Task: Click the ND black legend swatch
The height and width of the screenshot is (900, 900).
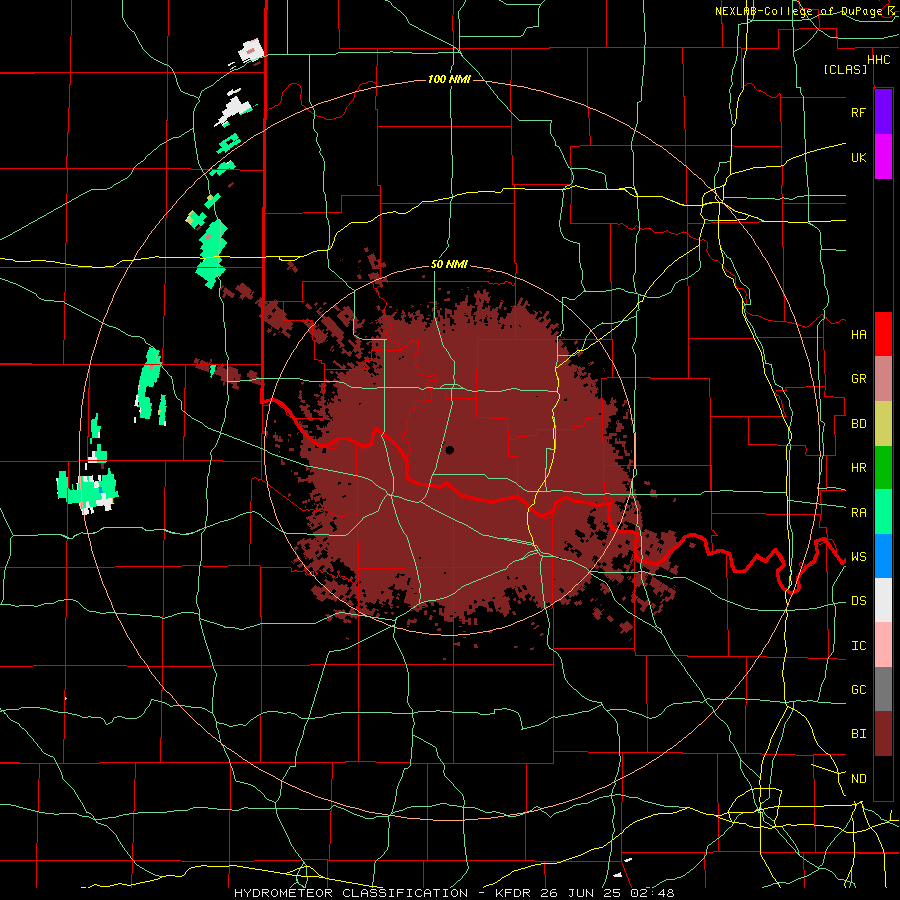Action: 883,778
